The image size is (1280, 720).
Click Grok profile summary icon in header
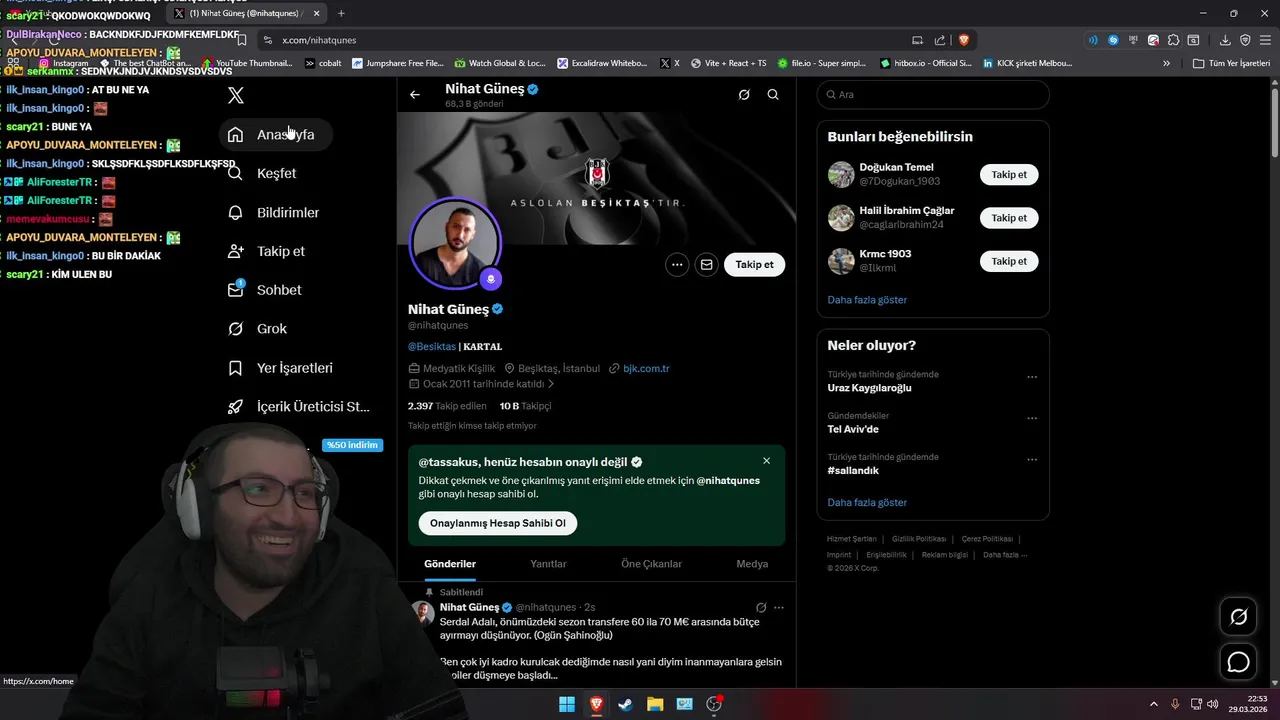click(x=744, y=95)
